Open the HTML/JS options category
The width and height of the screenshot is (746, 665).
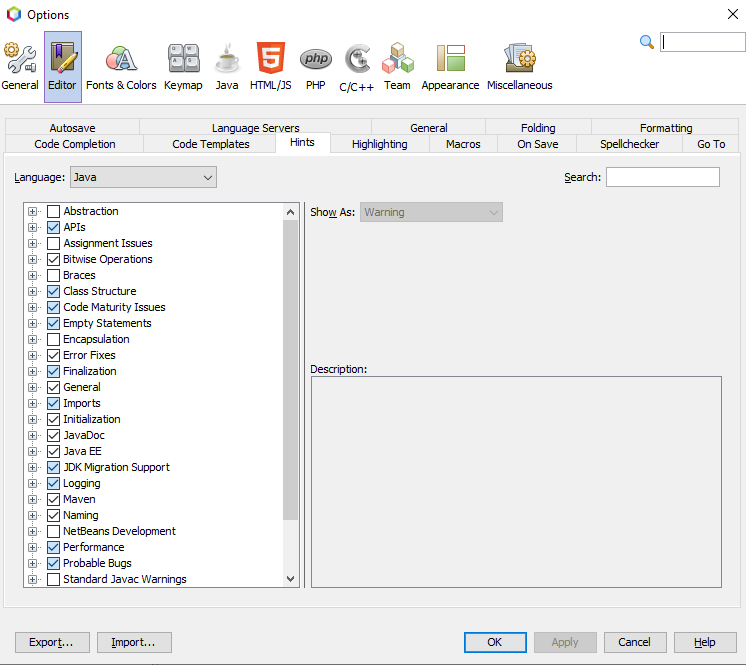[271, 66]
